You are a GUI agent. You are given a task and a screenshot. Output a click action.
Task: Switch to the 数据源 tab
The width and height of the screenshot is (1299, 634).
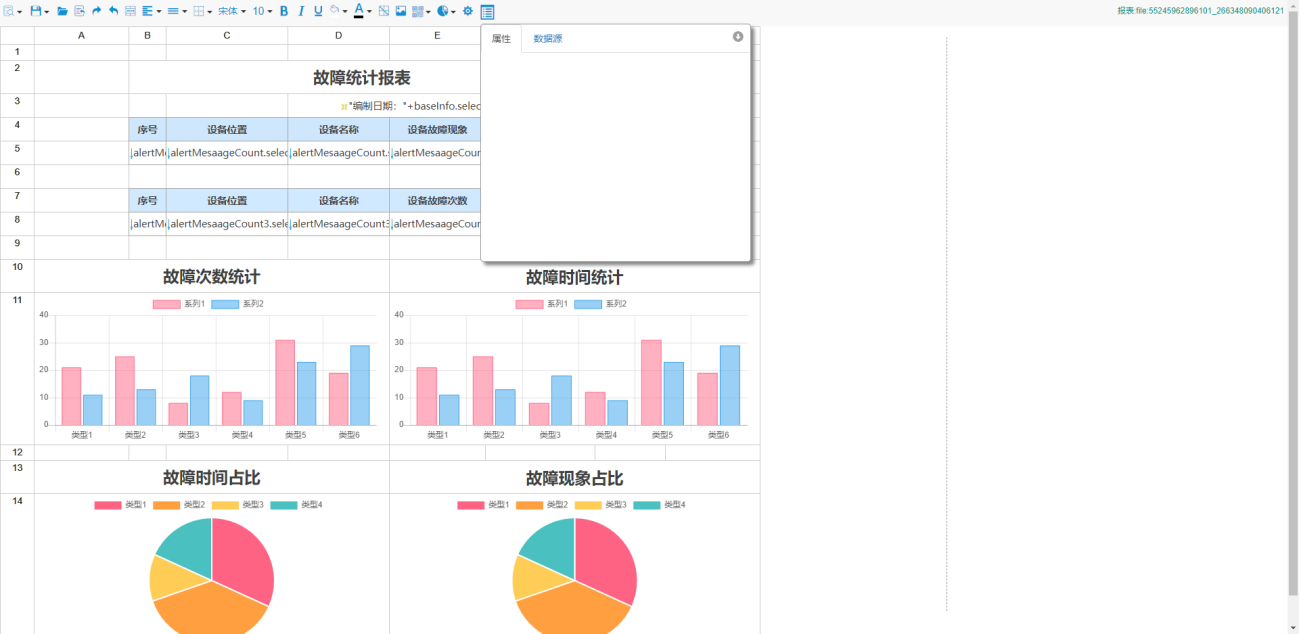pos(547,39)
